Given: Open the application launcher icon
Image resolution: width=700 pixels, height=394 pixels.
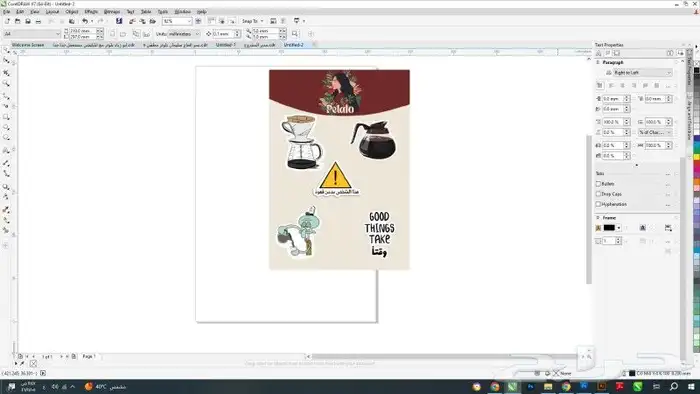Looking at the screenshot, I should (297, 21).
